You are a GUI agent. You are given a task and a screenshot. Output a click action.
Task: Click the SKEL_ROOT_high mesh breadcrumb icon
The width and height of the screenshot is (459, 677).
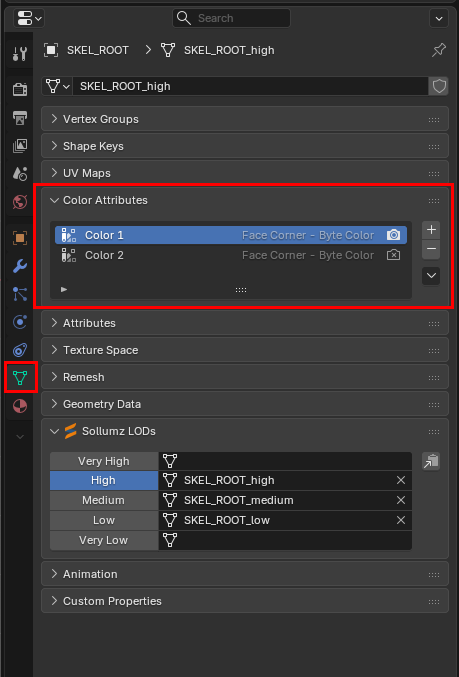click(x=168, y=51)
